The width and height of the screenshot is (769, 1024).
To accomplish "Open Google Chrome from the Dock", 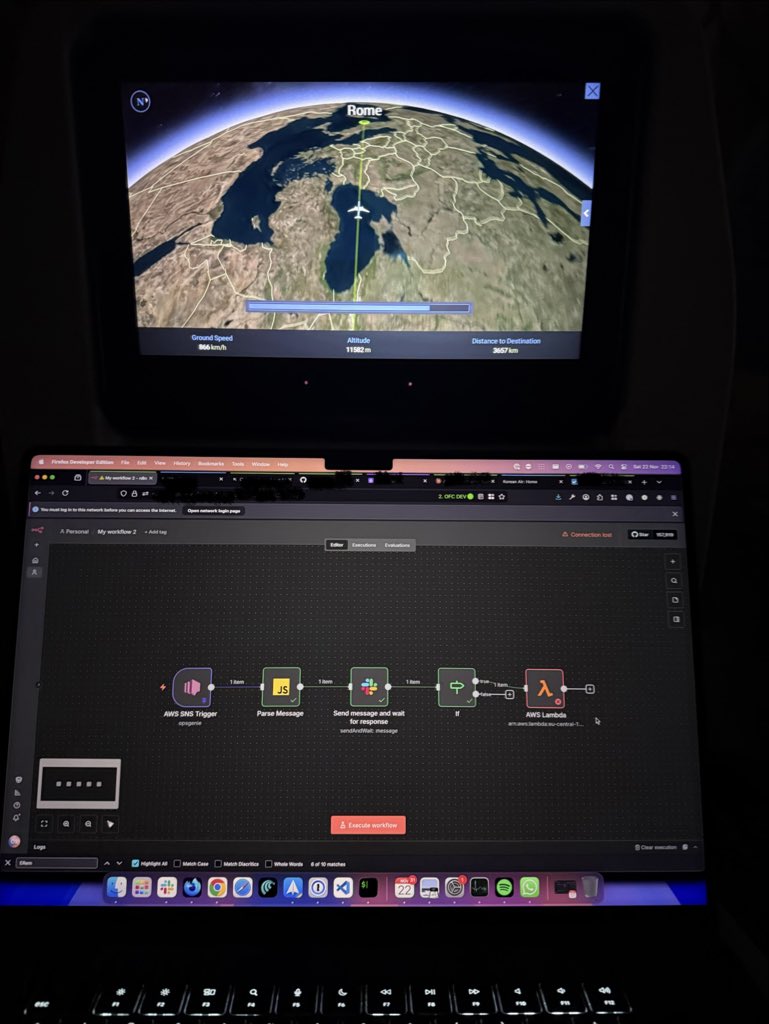I will point(217,888).
